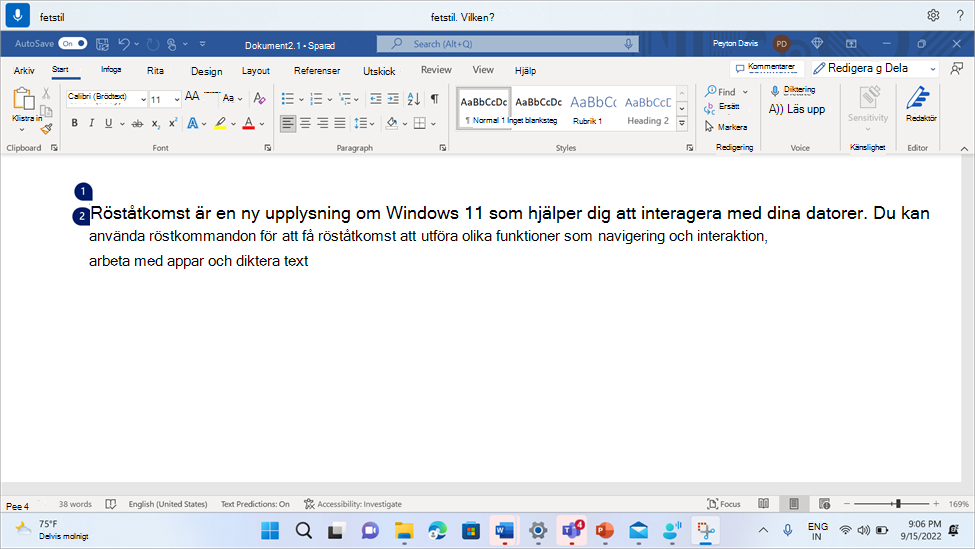The image size is (975, 549).
Task: Apply the red font color
Action: (249, 123)
